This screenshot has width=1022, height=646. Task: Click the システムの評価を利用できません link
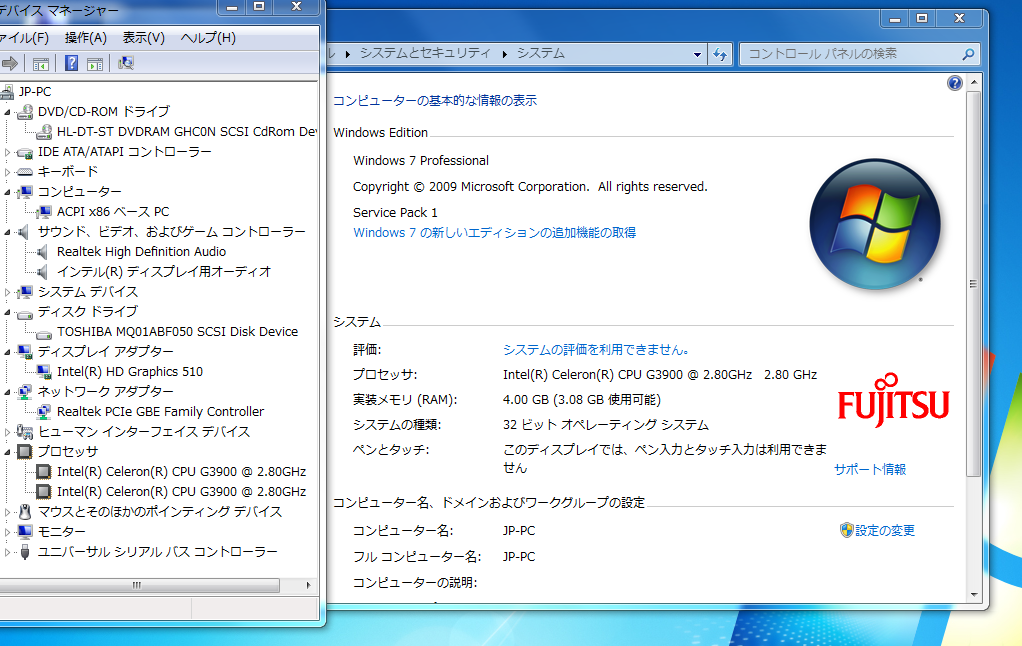click(593, 349)
